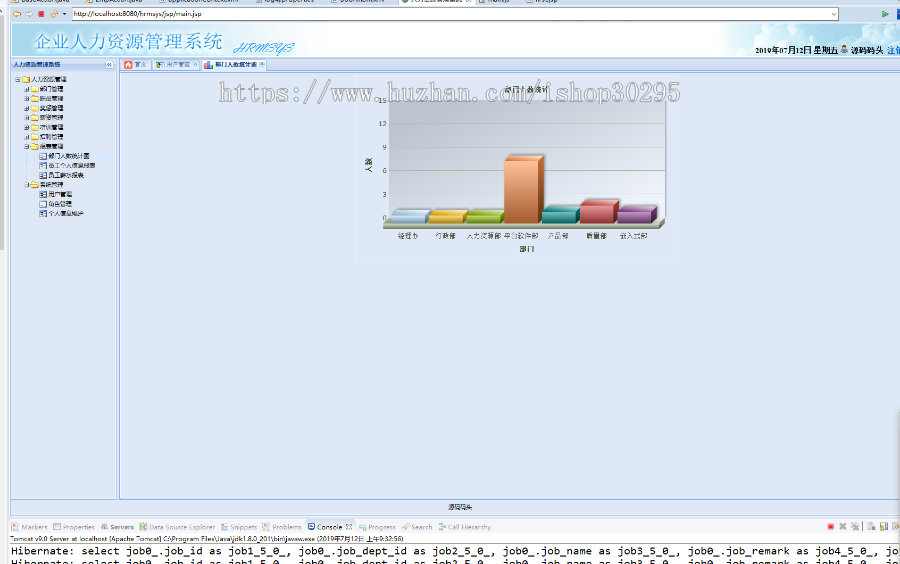This screenshot has height=564, width=900.
Task: Collapse the 报表管理 folder
Action: pos(26,146)
